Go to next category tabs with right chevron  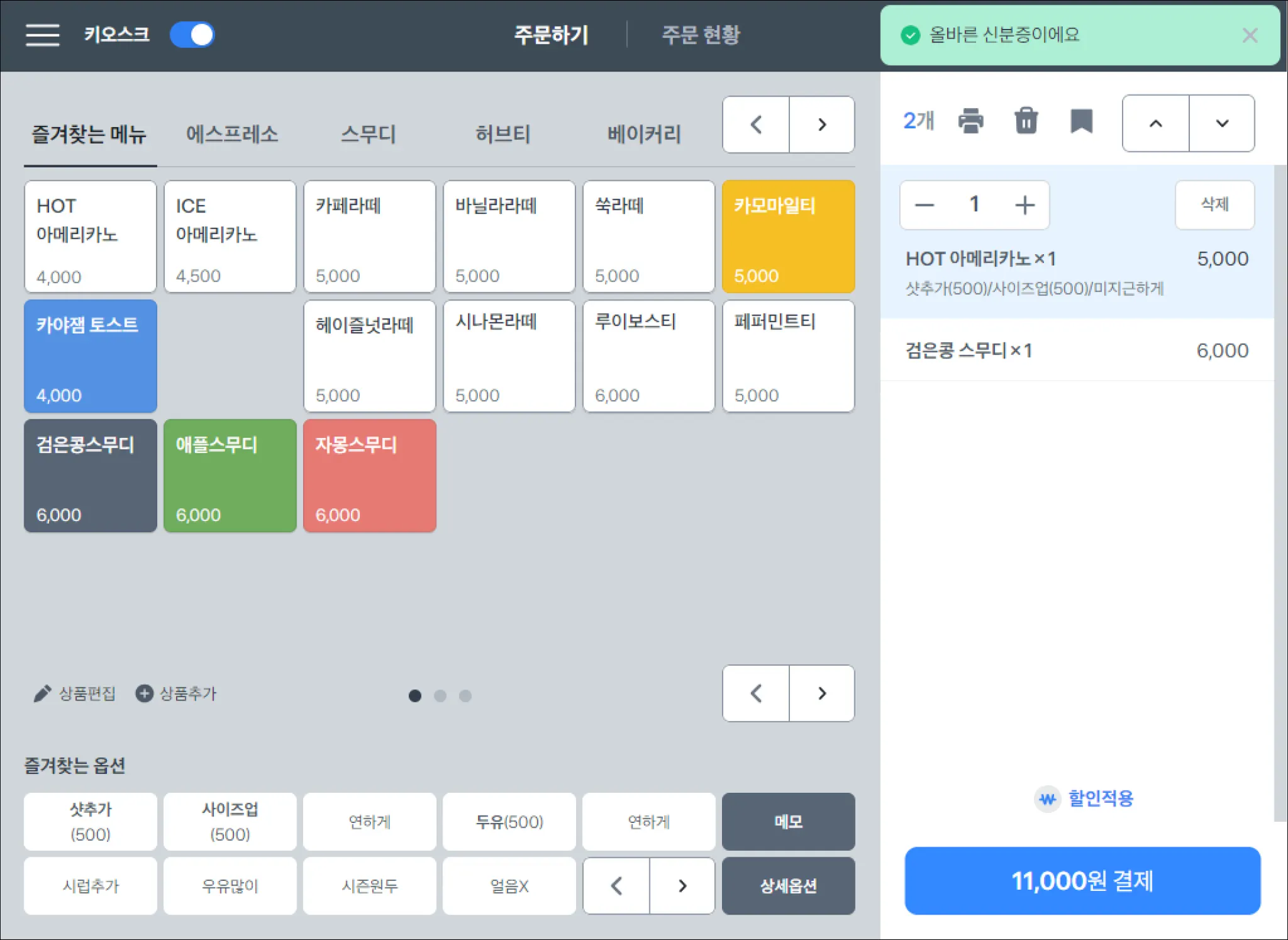(x=821, y=125)
